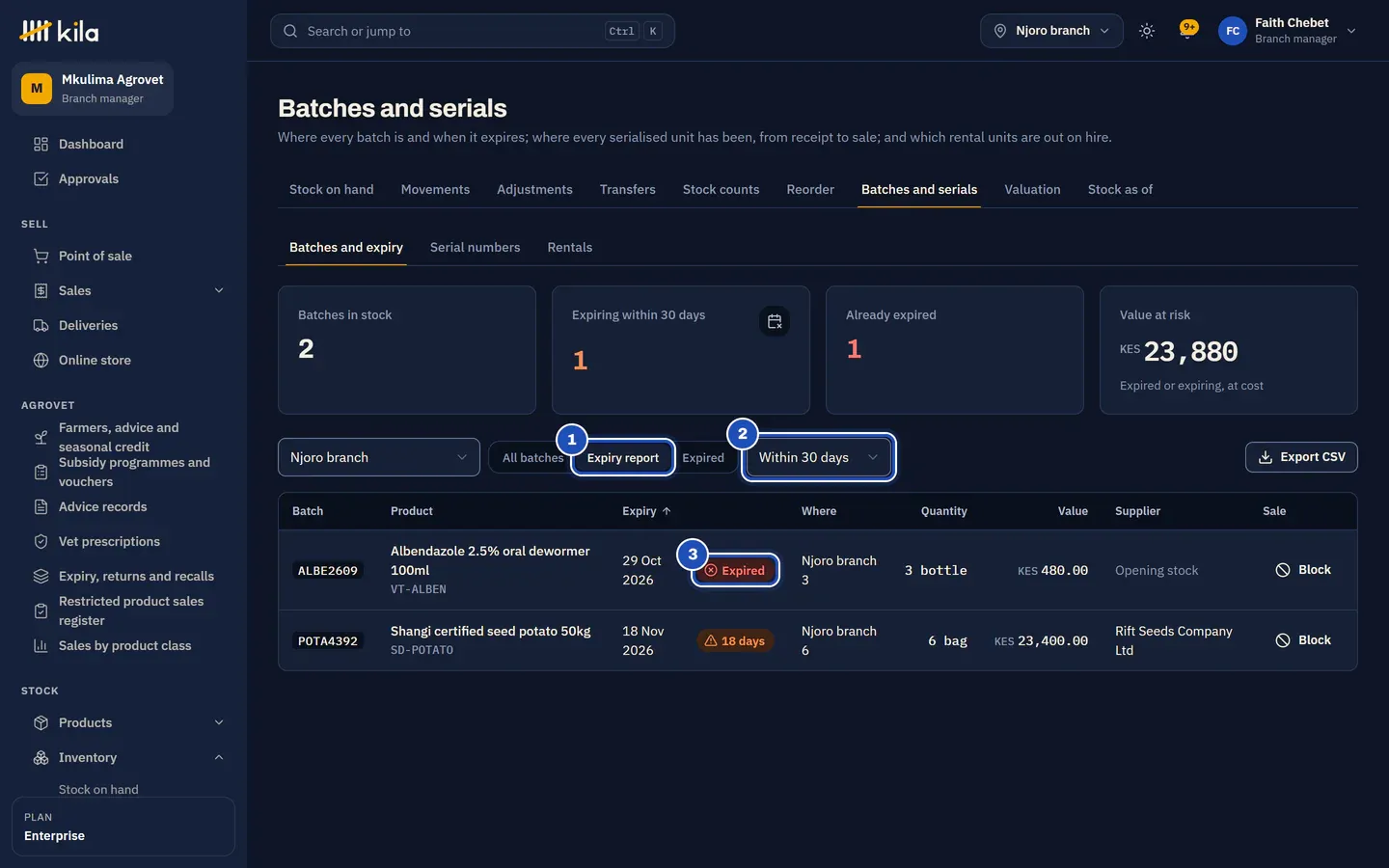Select the Expired filter

(703, 457)
